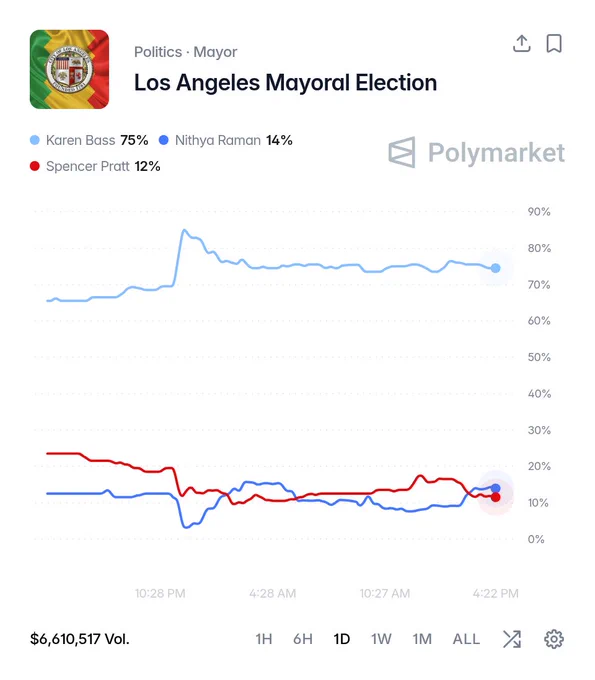
Task: Switch chart to 1M range
Action: coord(422,639)
